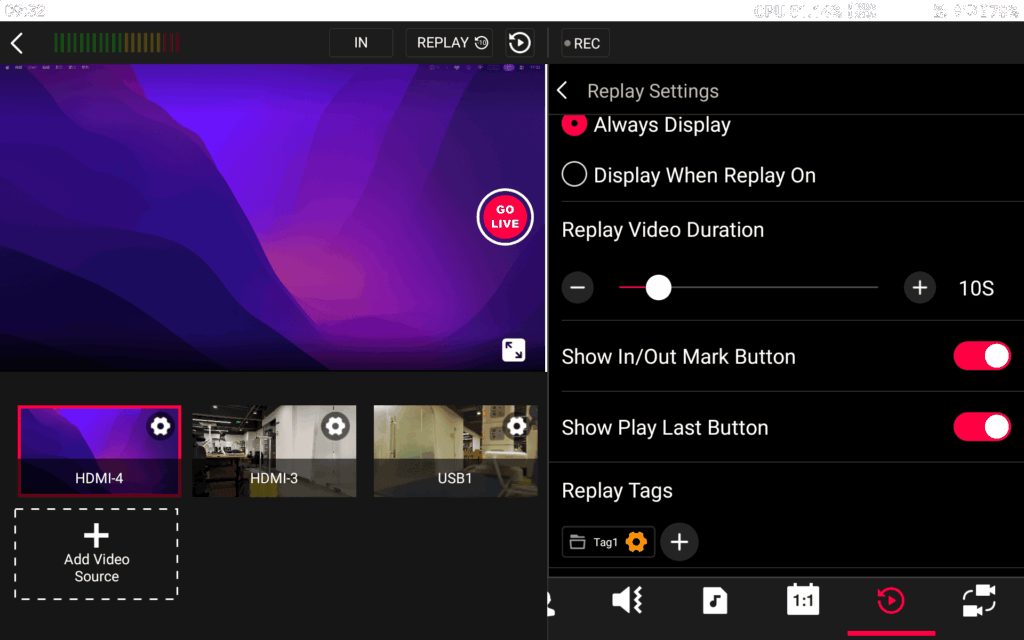
Task: Toggle Show In/Out Mark Button switch
Action: [981, 356]
